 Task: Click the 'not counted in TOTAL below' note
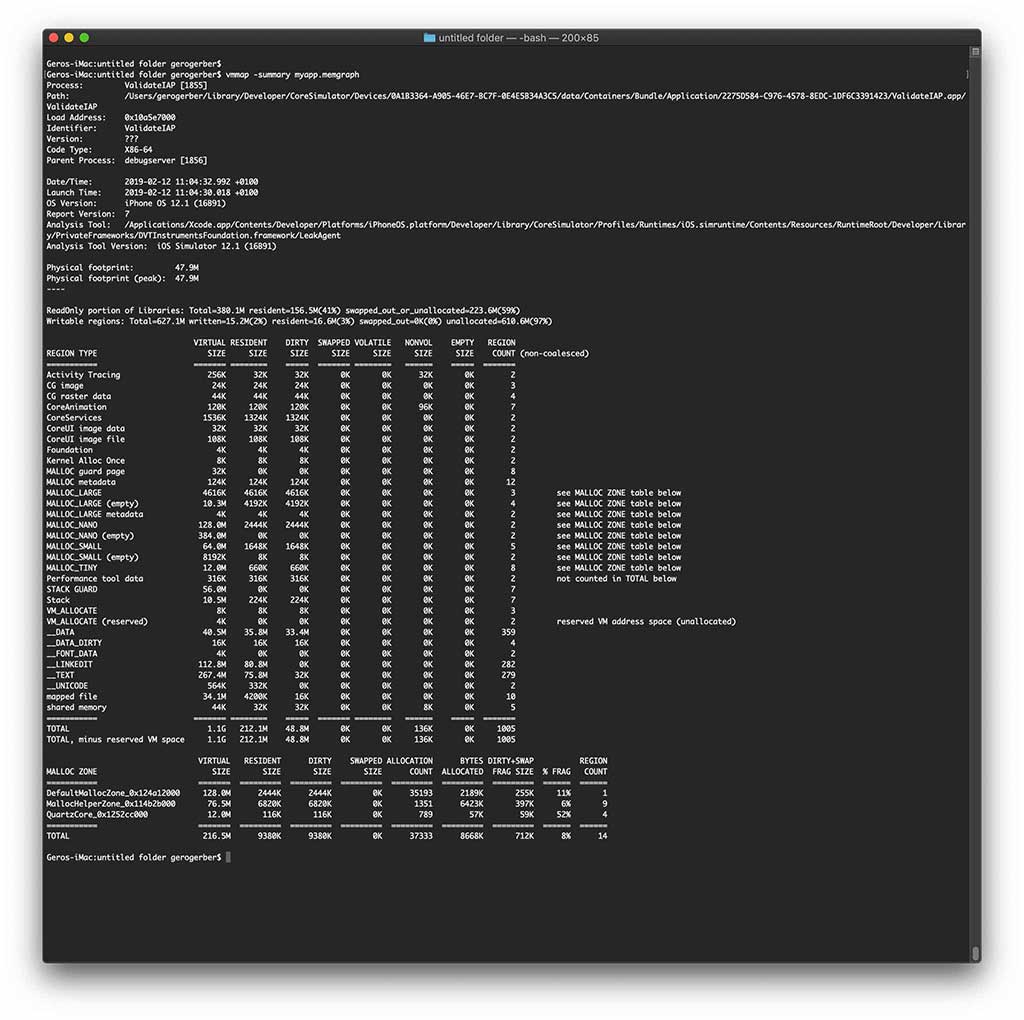point(616,578)
